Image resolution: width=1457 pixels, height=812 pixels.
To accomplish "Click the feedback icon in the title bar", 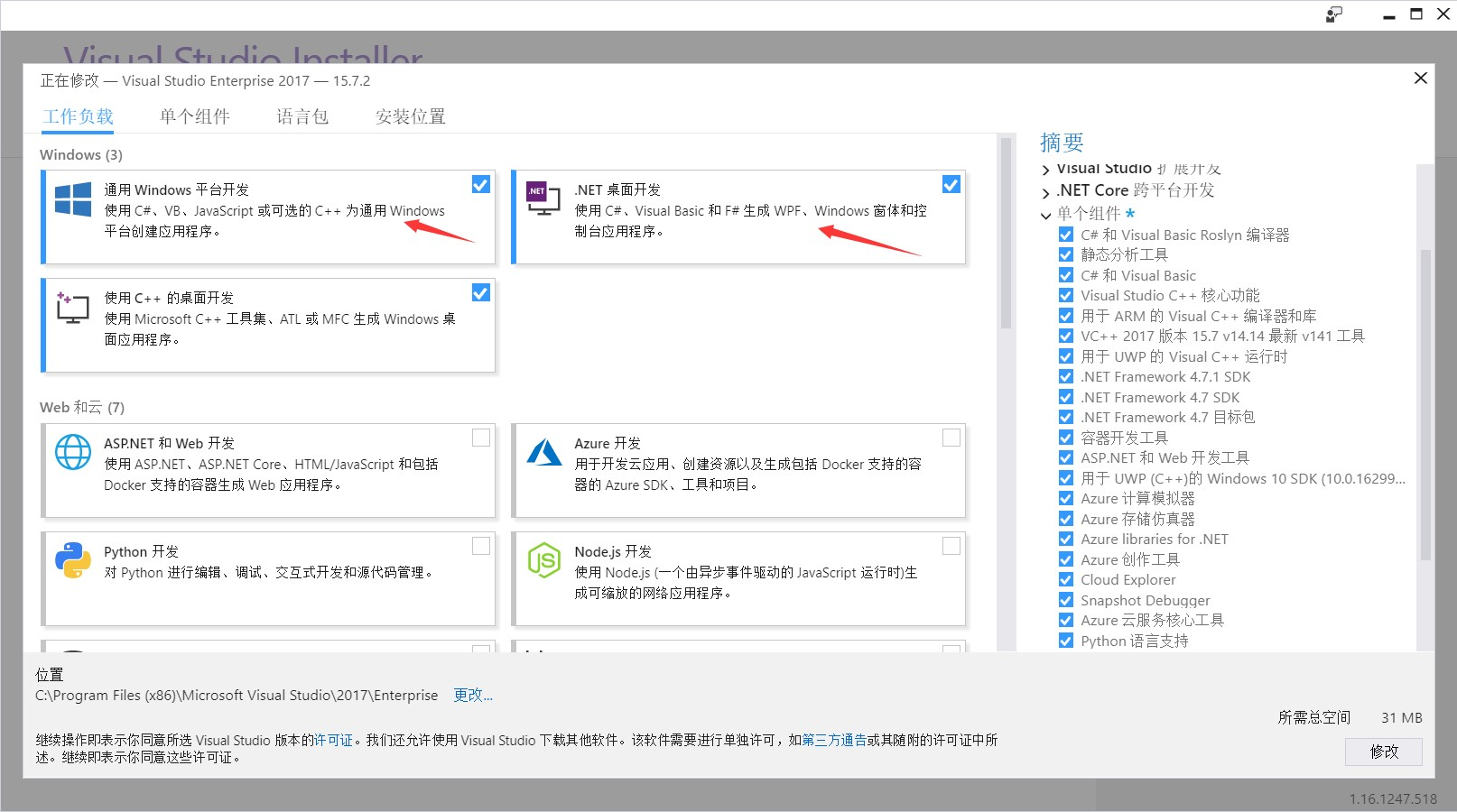I will (1334, 14).
